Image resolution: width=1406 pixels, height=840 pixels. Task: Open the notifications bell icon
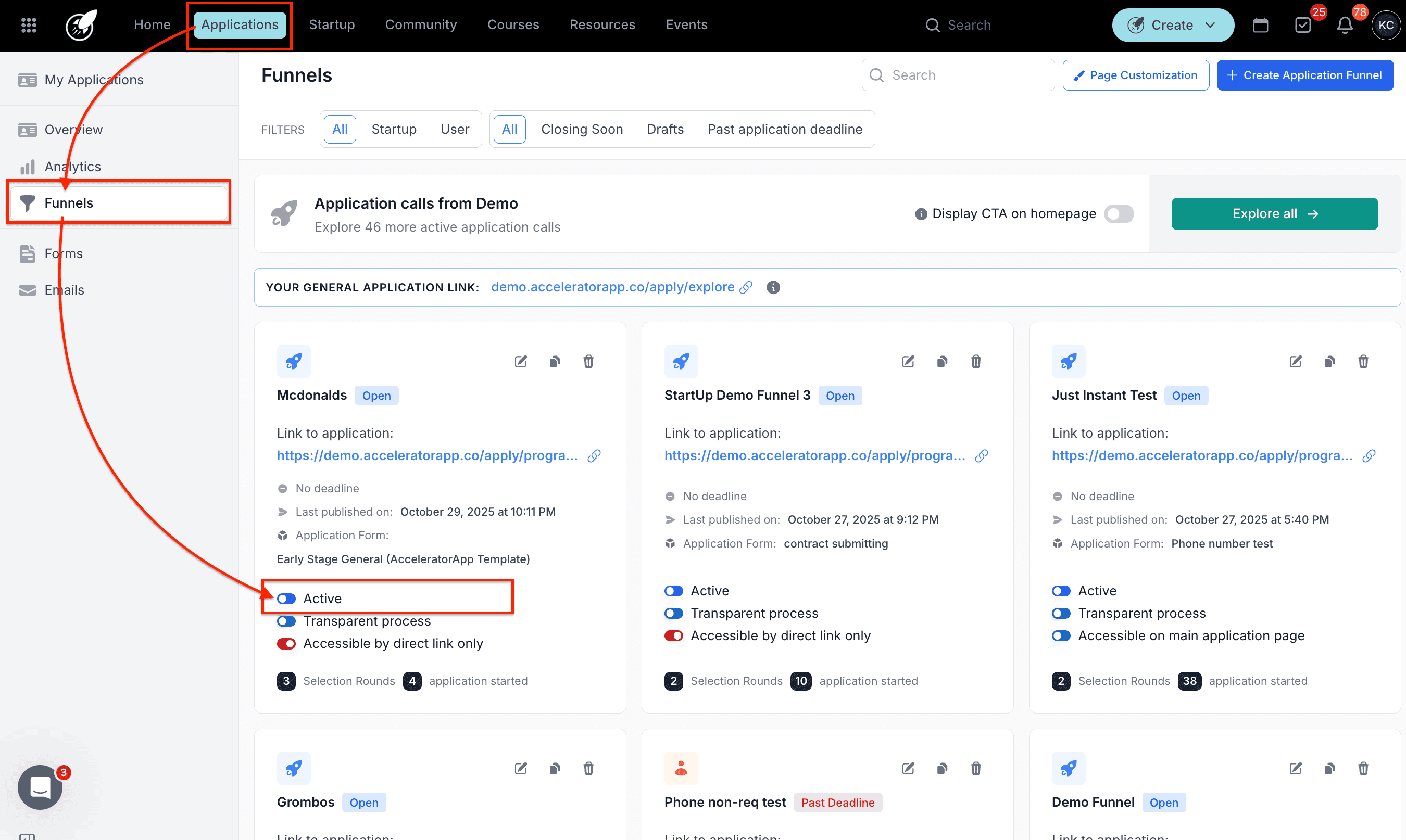point(1344,25)
